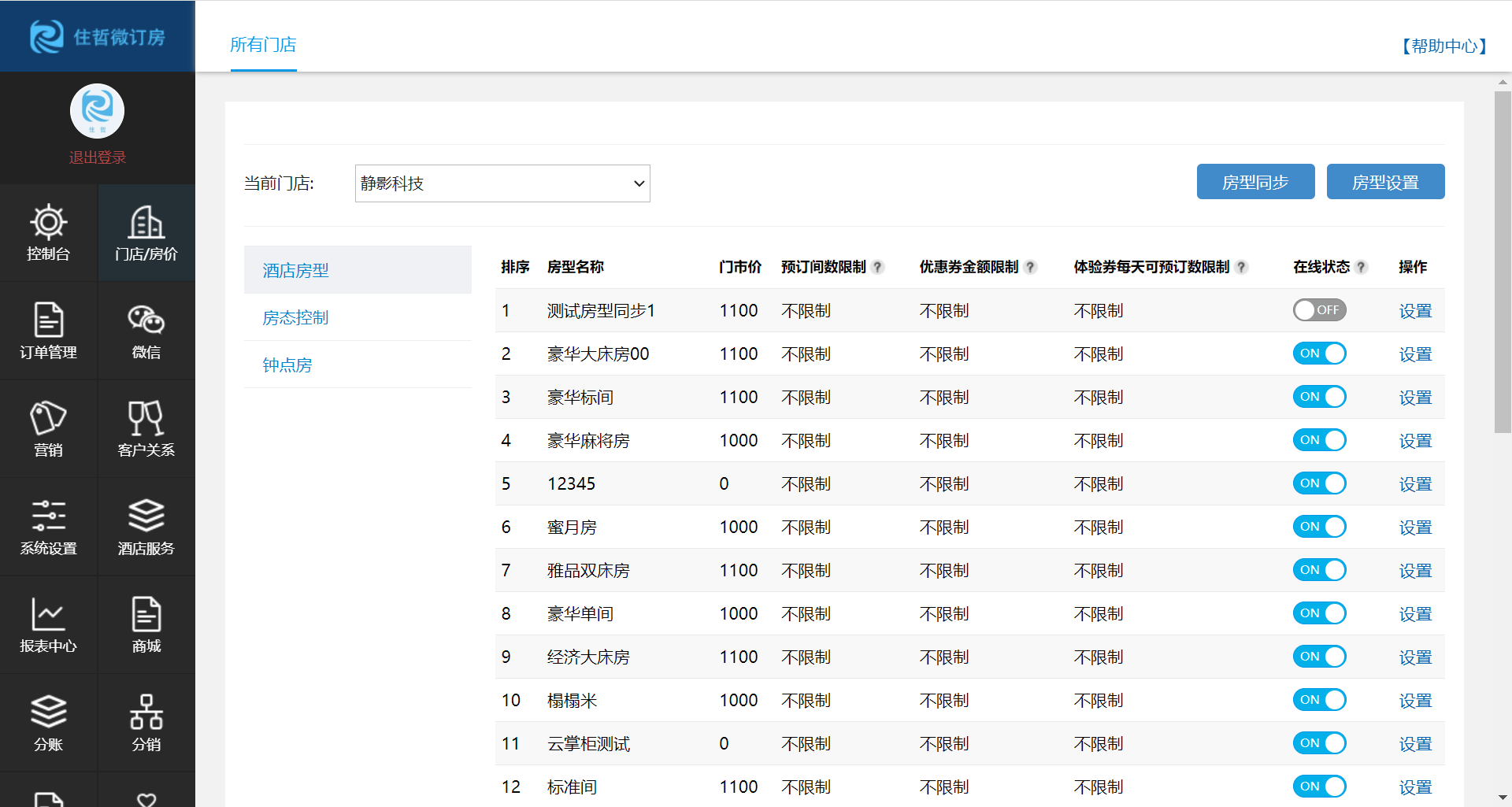This screenshot has height=807, width=1512.
Task: Open the 当前门店 dropdown showing 静影科技
Action: click(x=502, y=183)
